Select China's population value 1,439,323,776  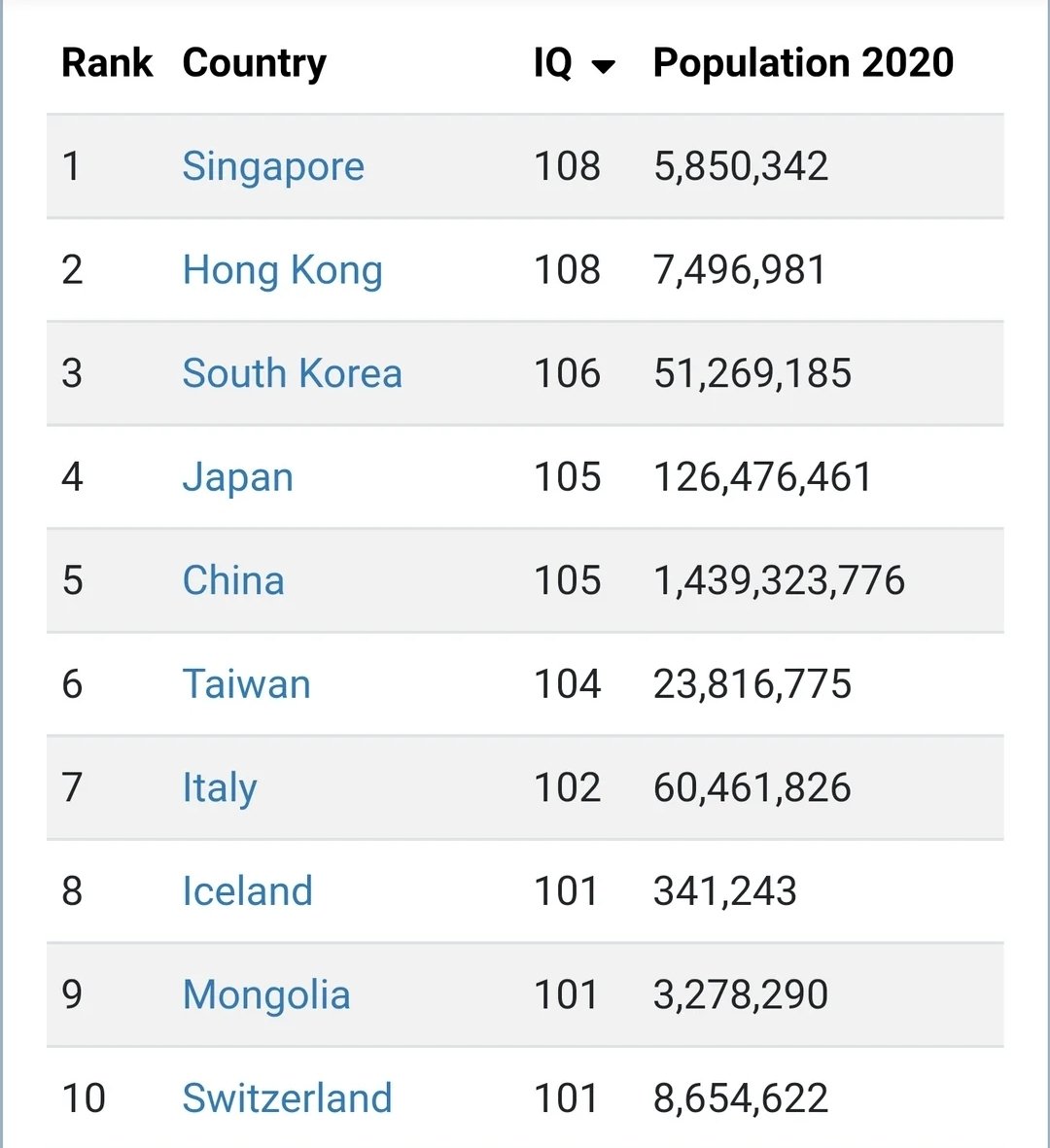pyautogui.click(x=779, y=580)
